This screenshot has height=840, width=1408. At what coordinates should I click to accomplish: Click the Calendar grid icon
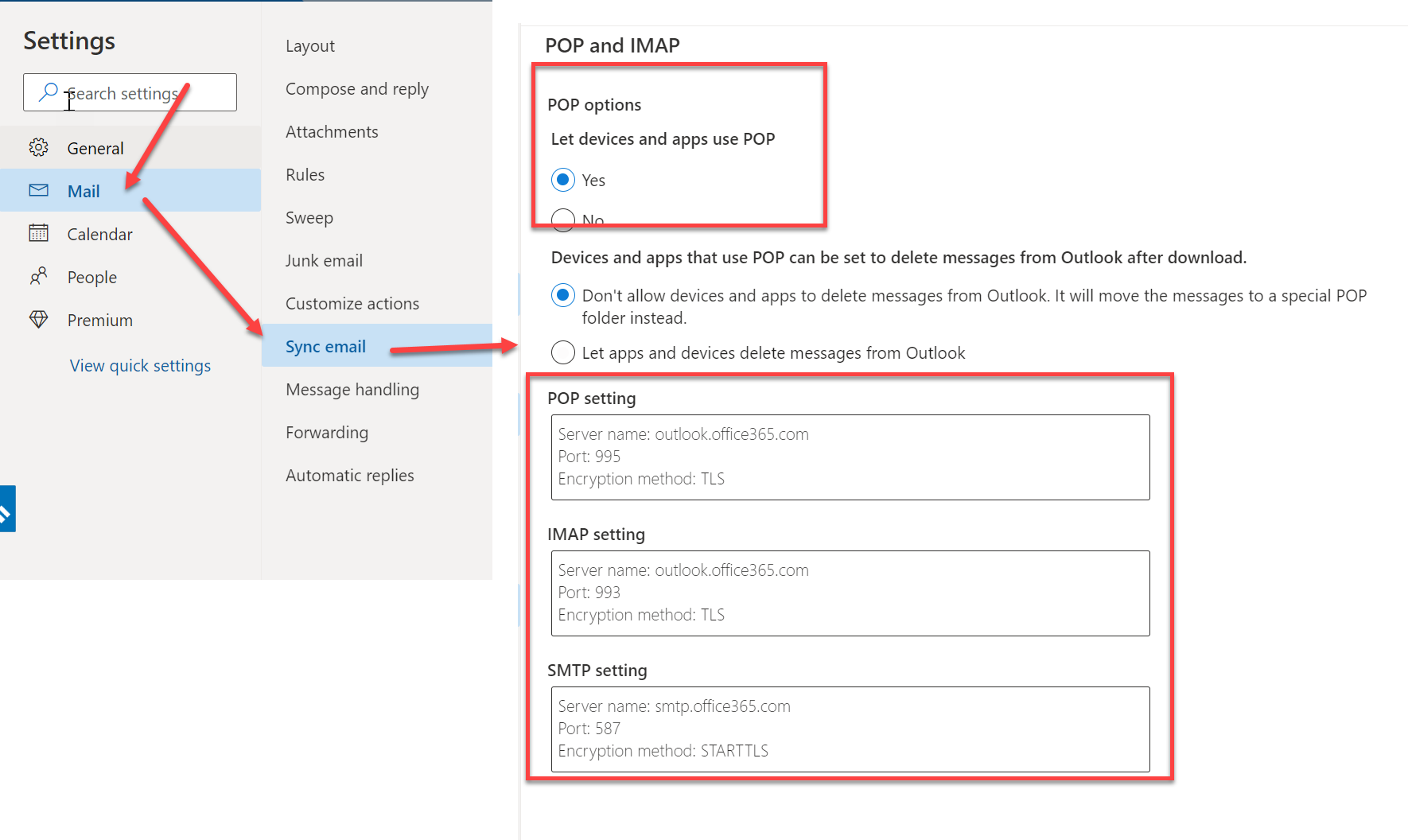[38, 233]
